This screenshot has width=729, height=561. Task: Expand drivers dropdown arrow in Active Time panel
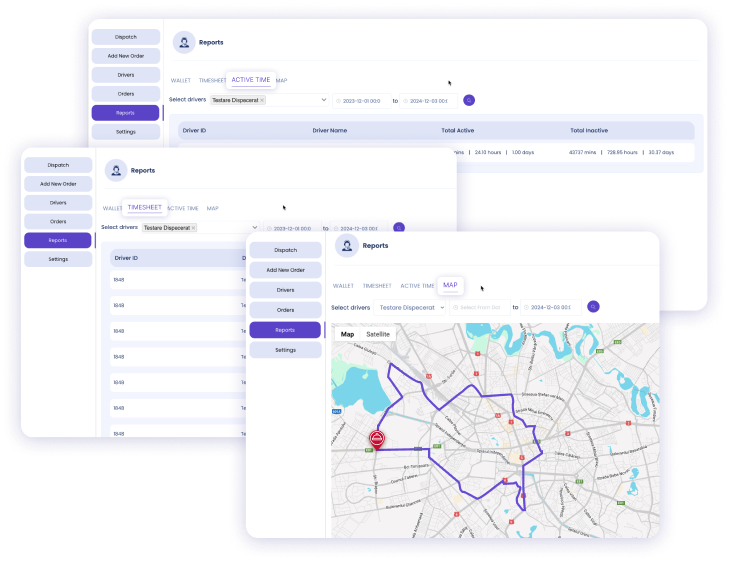click(323, 100)
